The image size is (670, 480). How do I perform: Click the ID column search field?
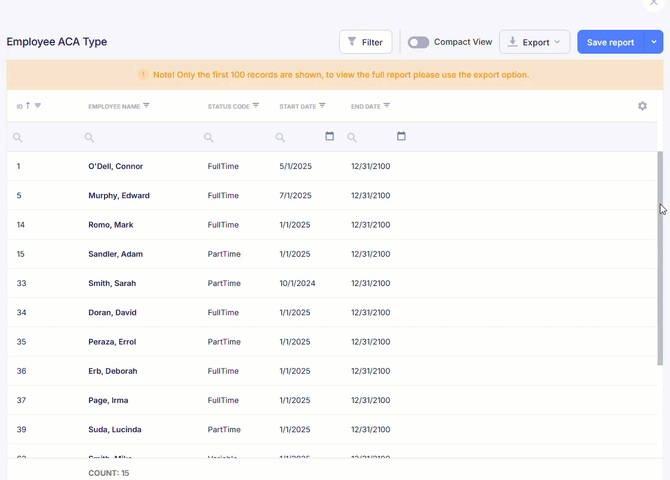[x=43, y=137]
